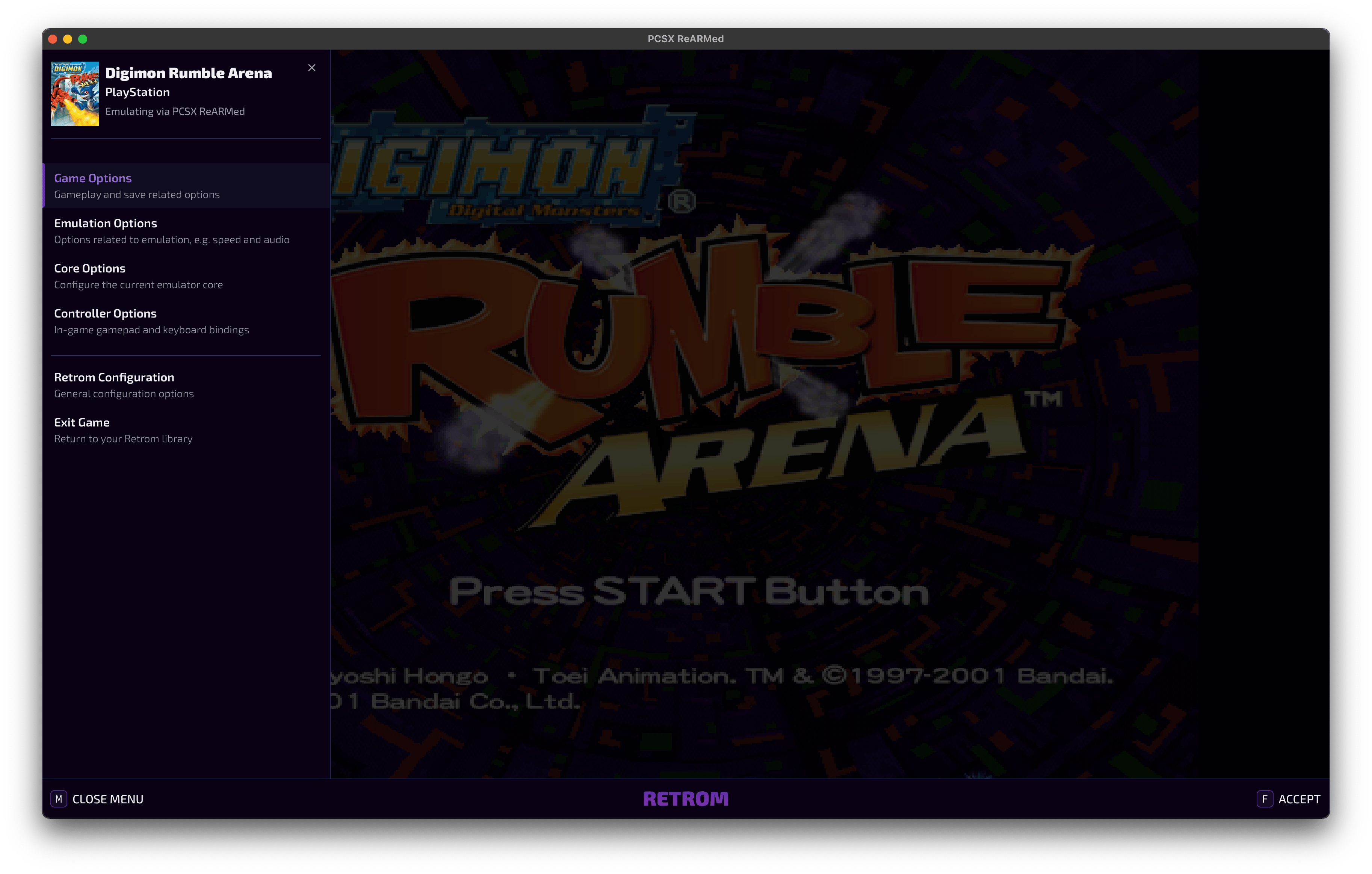
Task: Open Core Options menu entry
Action: tap(186, 276)
